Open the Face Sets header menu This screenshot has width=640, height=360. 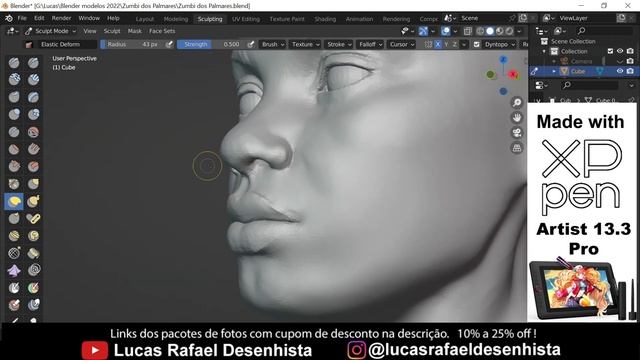[162, 31]
